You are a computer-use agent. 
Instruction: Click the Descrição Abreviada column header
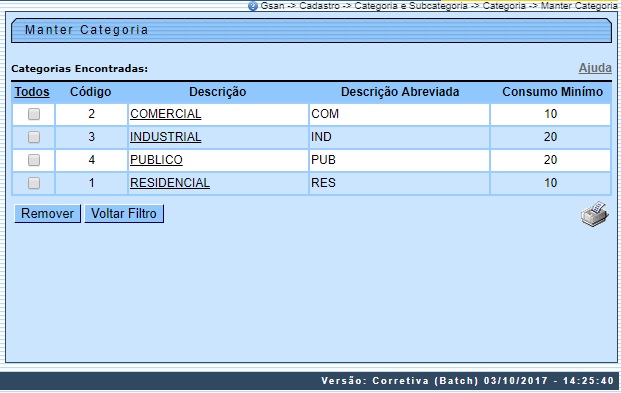(400, 92)
